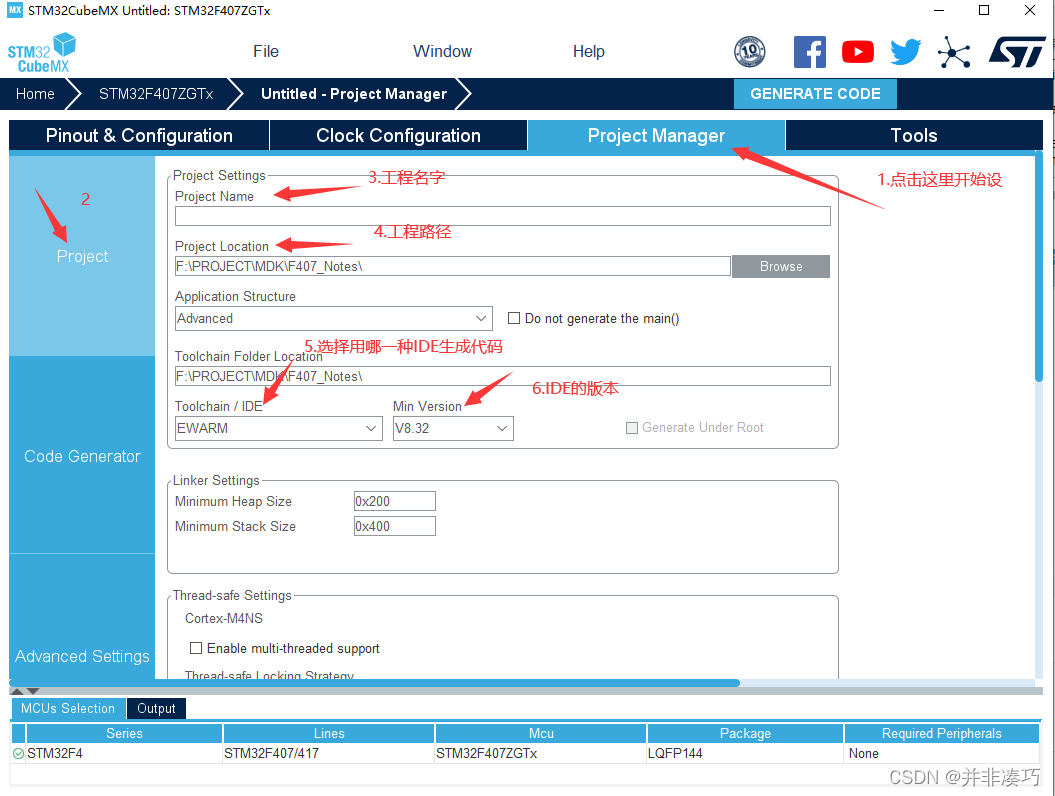Viewport: 1055px width, 796px height.
Task: Click the Minimum Stack Size field
Action: coord(395,526)
